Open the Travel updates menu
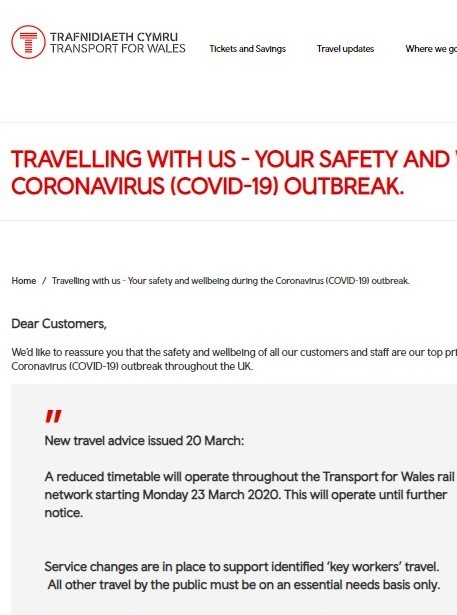 [x=345, y=49]
